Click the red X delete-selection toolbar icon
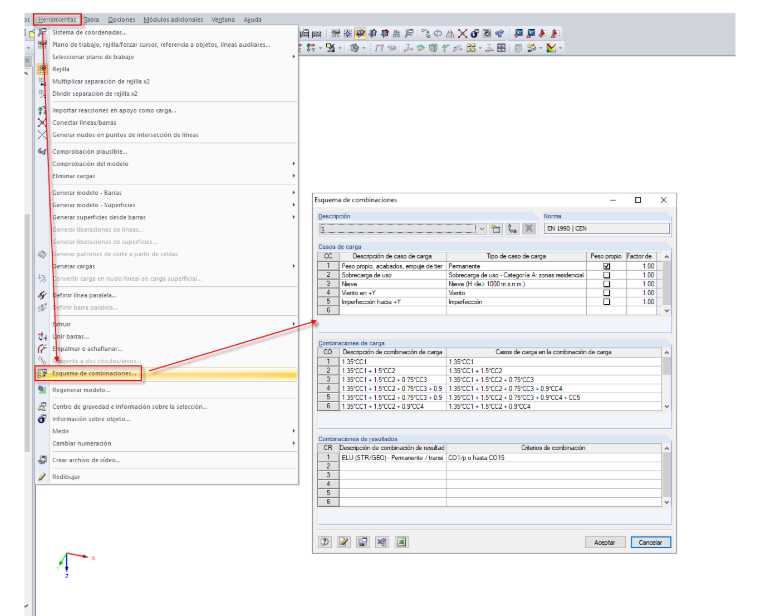This screenshot has height=616, width=760. 462,33
